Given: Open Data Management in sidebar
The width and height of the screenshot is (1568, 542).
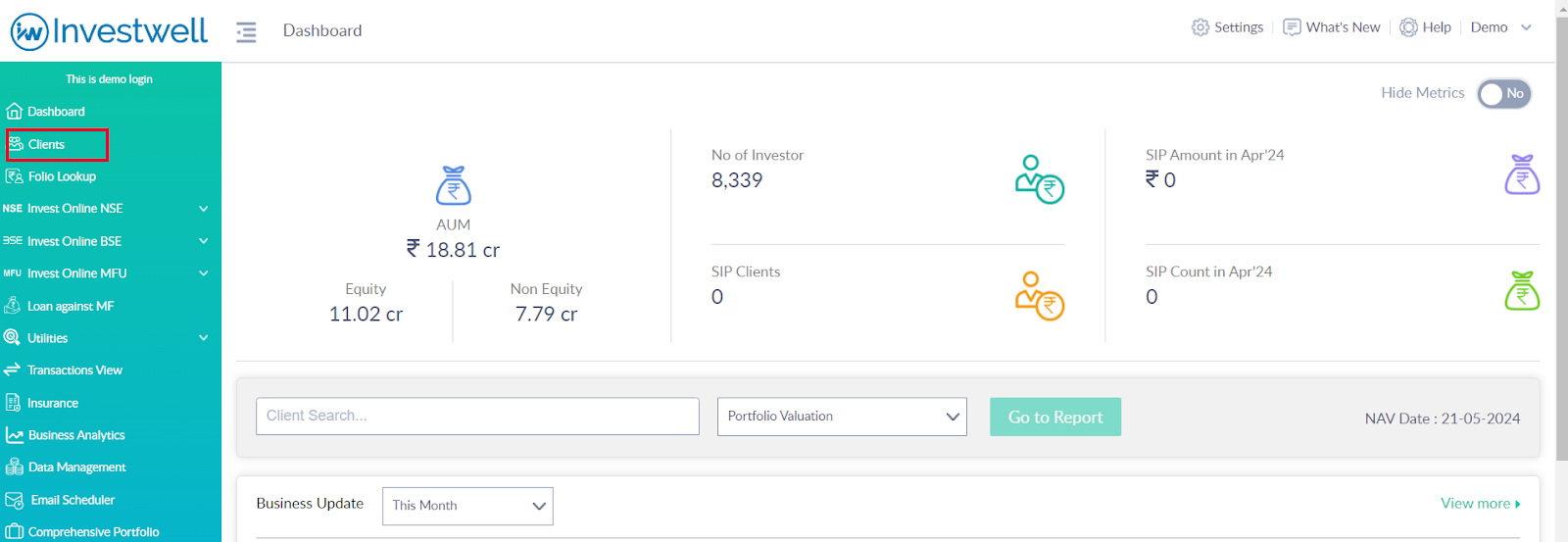Looking at the screenshot, I should 76,468.
